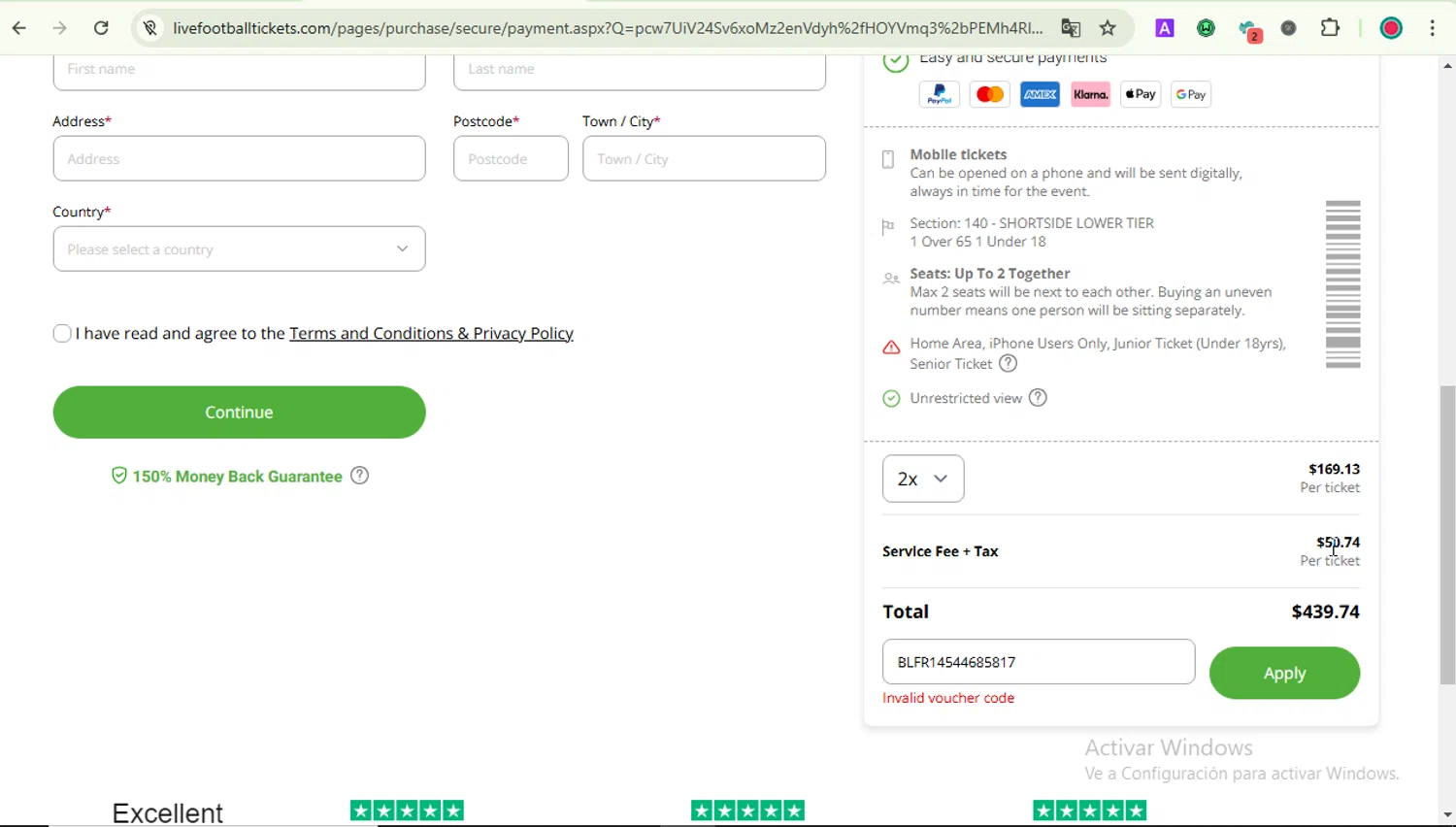Show Money Back Guarantee help tooltip
Screen dimensions: 1456x827
click(360, 476)
